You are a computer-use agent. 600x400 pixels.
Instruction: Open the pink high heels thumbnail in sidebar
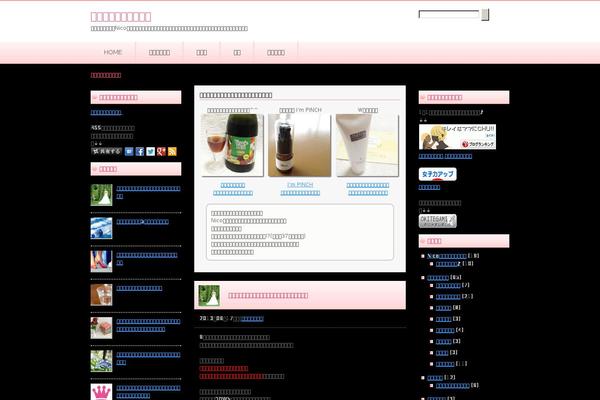[101, 261]
